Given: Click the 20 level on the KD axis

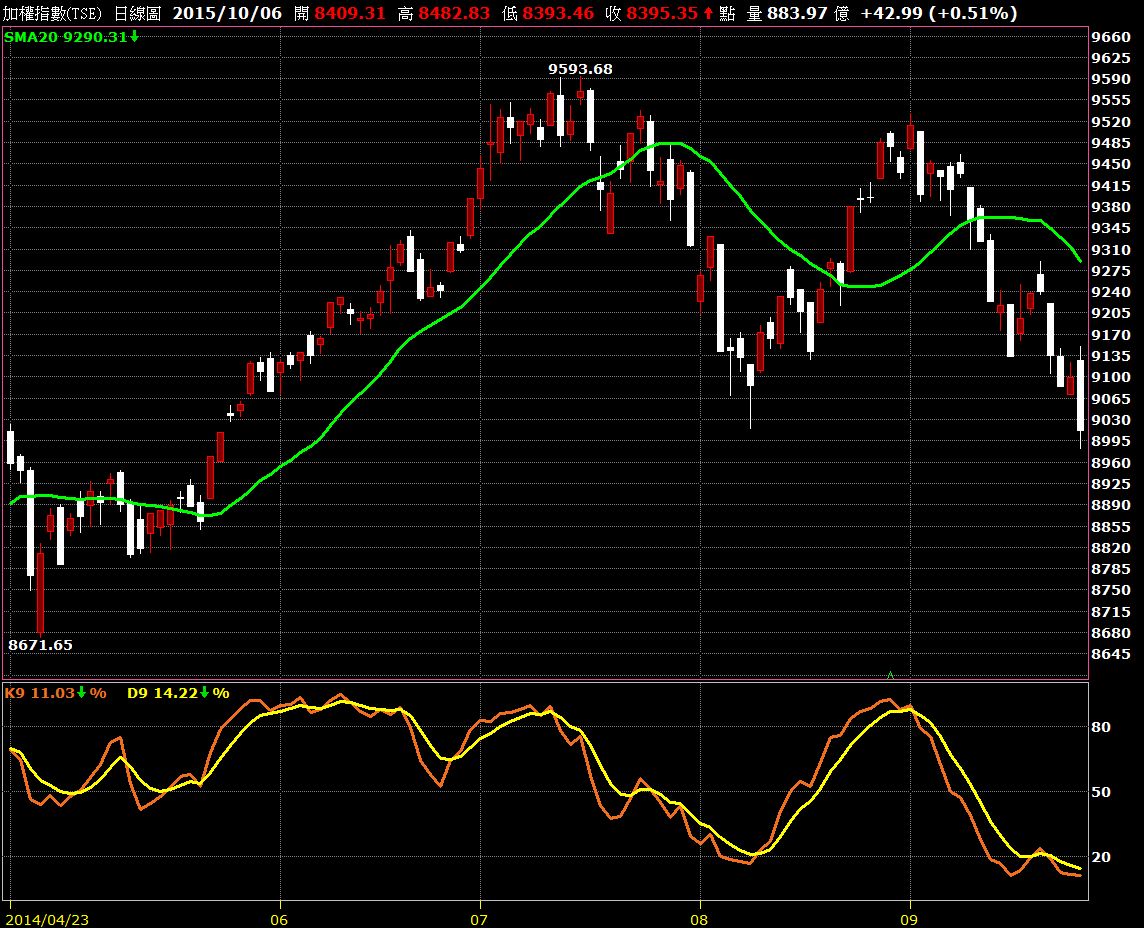Looking at the screenshot, I should pyautogui.click(x=1101, y=857).
